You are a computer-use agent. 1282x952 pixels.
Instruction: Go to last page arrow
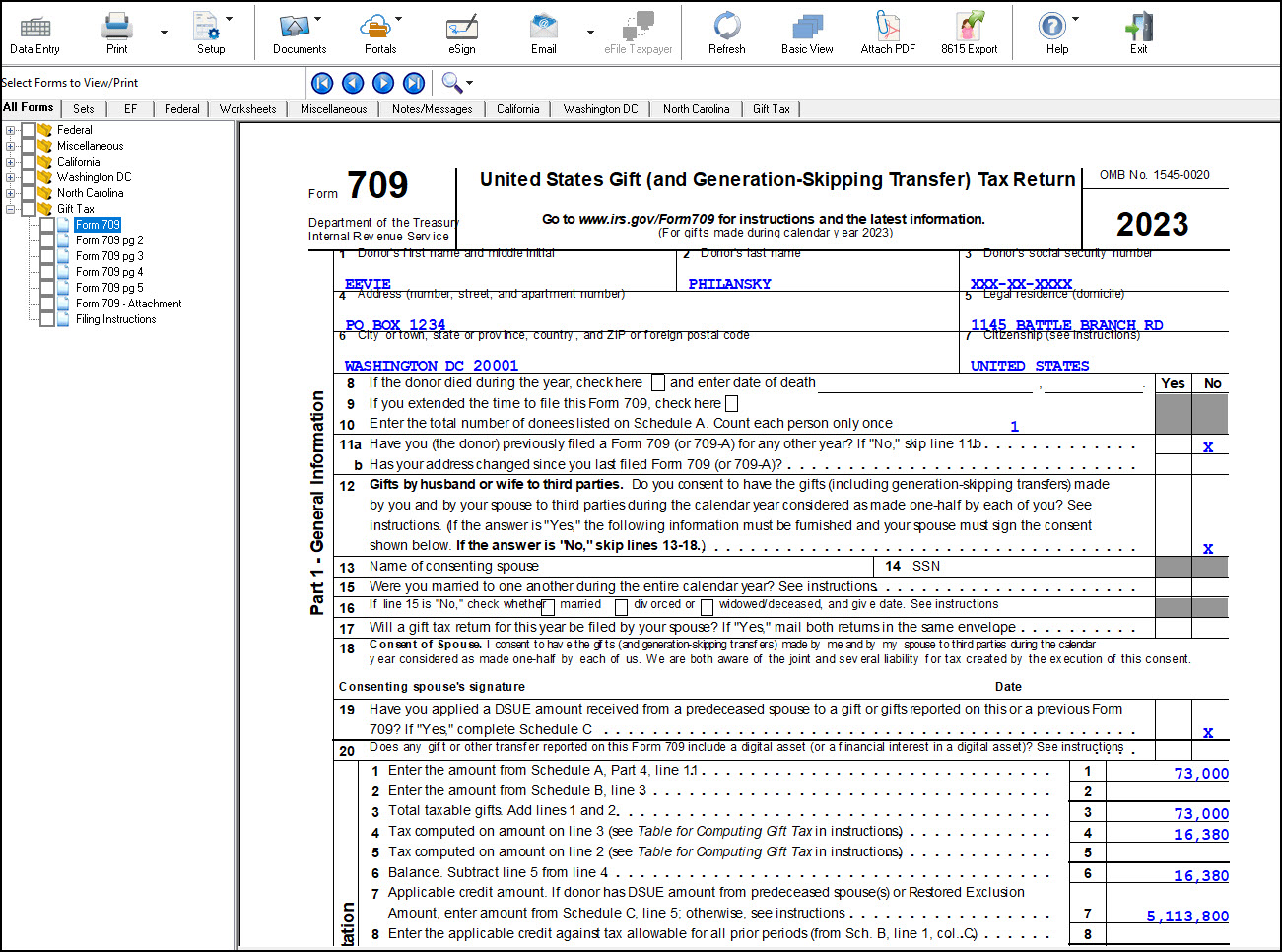415,84
